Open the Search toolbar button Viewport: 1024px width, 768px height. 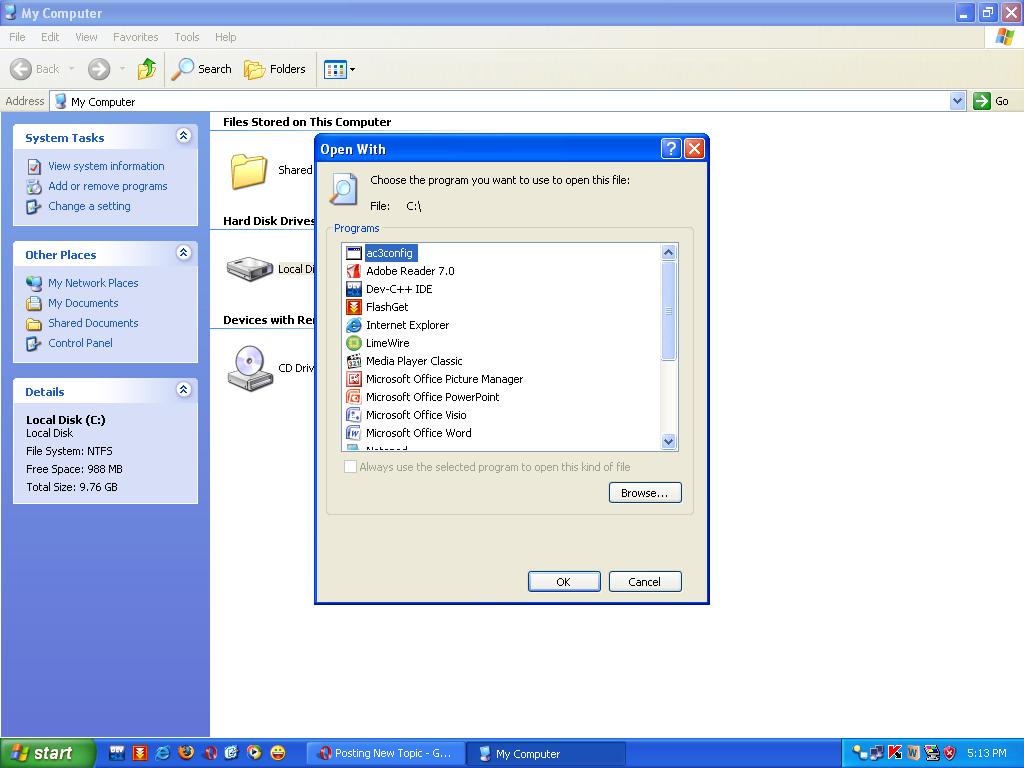tap(201, 69)
